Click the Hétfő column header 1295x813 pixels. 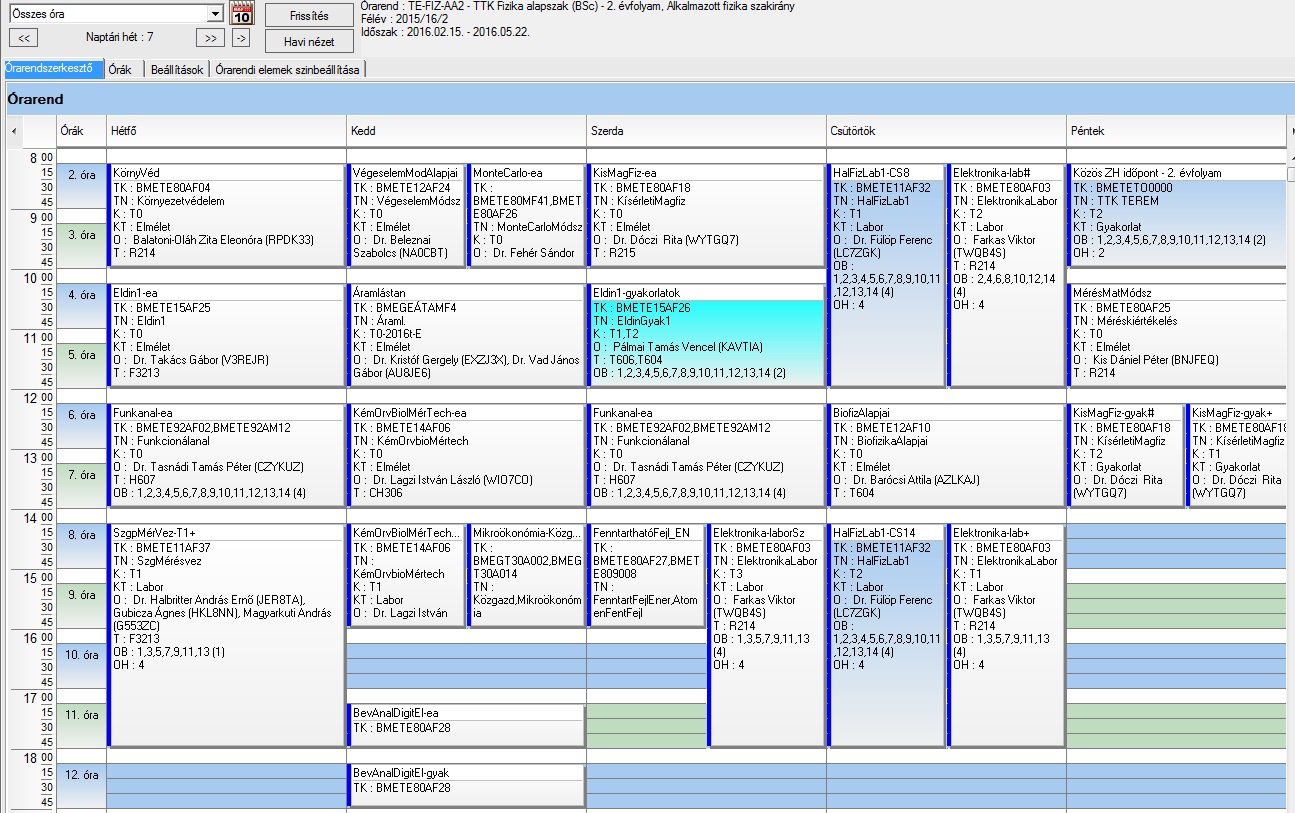pos(227,131)
